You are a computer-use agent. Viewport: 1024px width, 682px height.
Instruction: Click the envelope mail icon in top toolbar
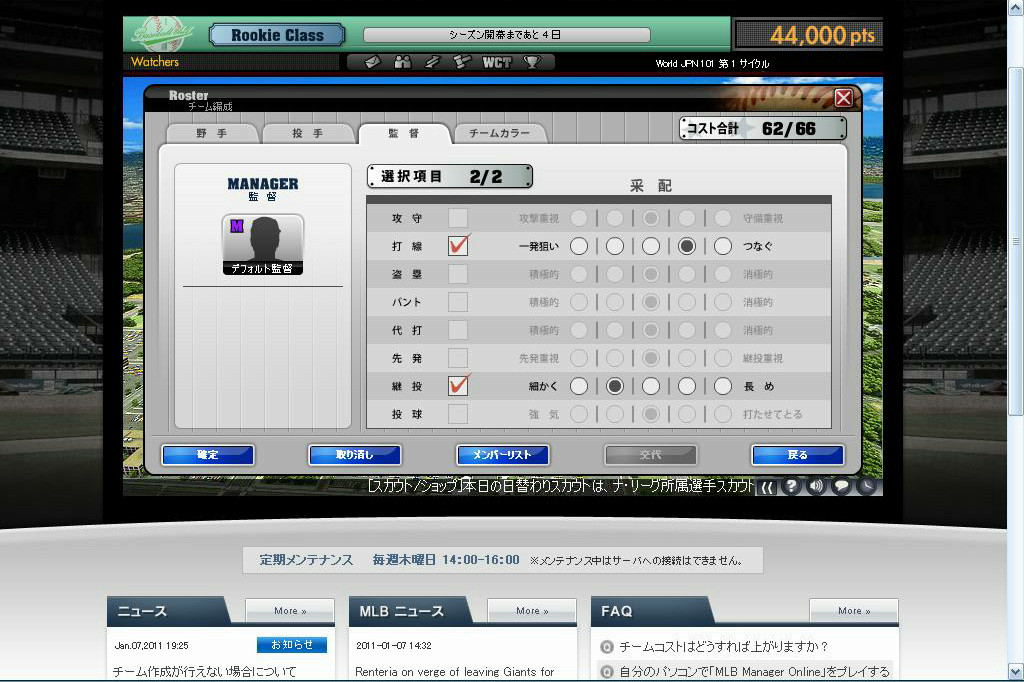pos(372,62)
